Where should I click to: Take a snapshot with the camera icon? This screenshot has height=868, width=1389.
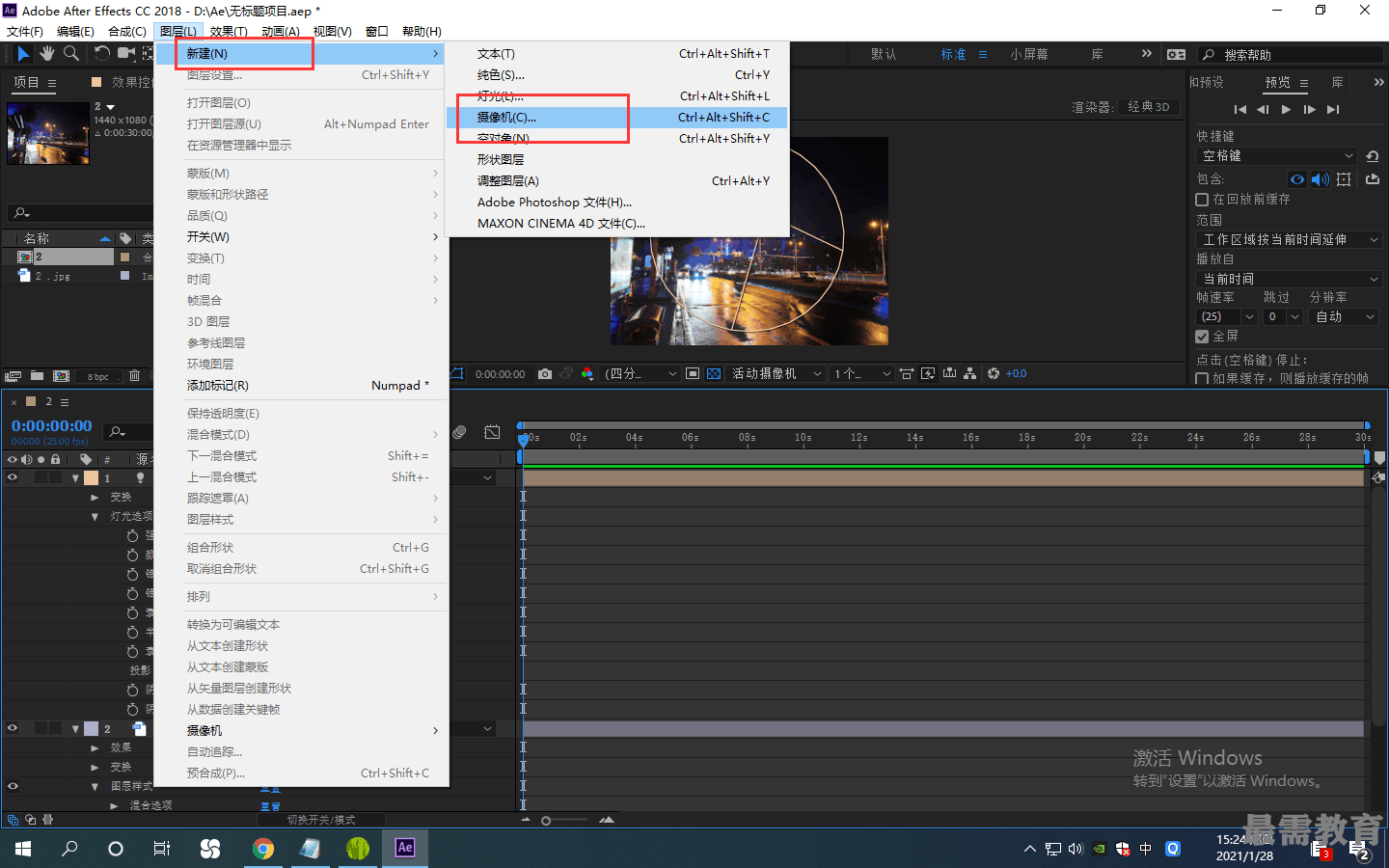545,374
